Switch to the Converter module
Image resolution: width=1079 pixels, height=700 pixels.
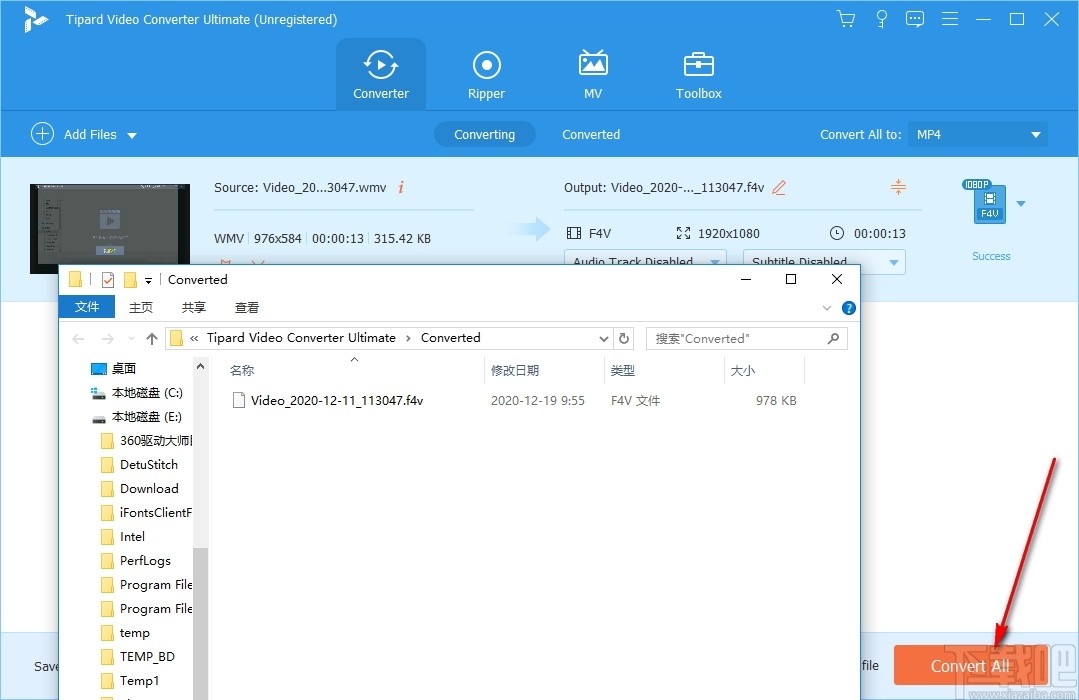click(x=381, y=74)
